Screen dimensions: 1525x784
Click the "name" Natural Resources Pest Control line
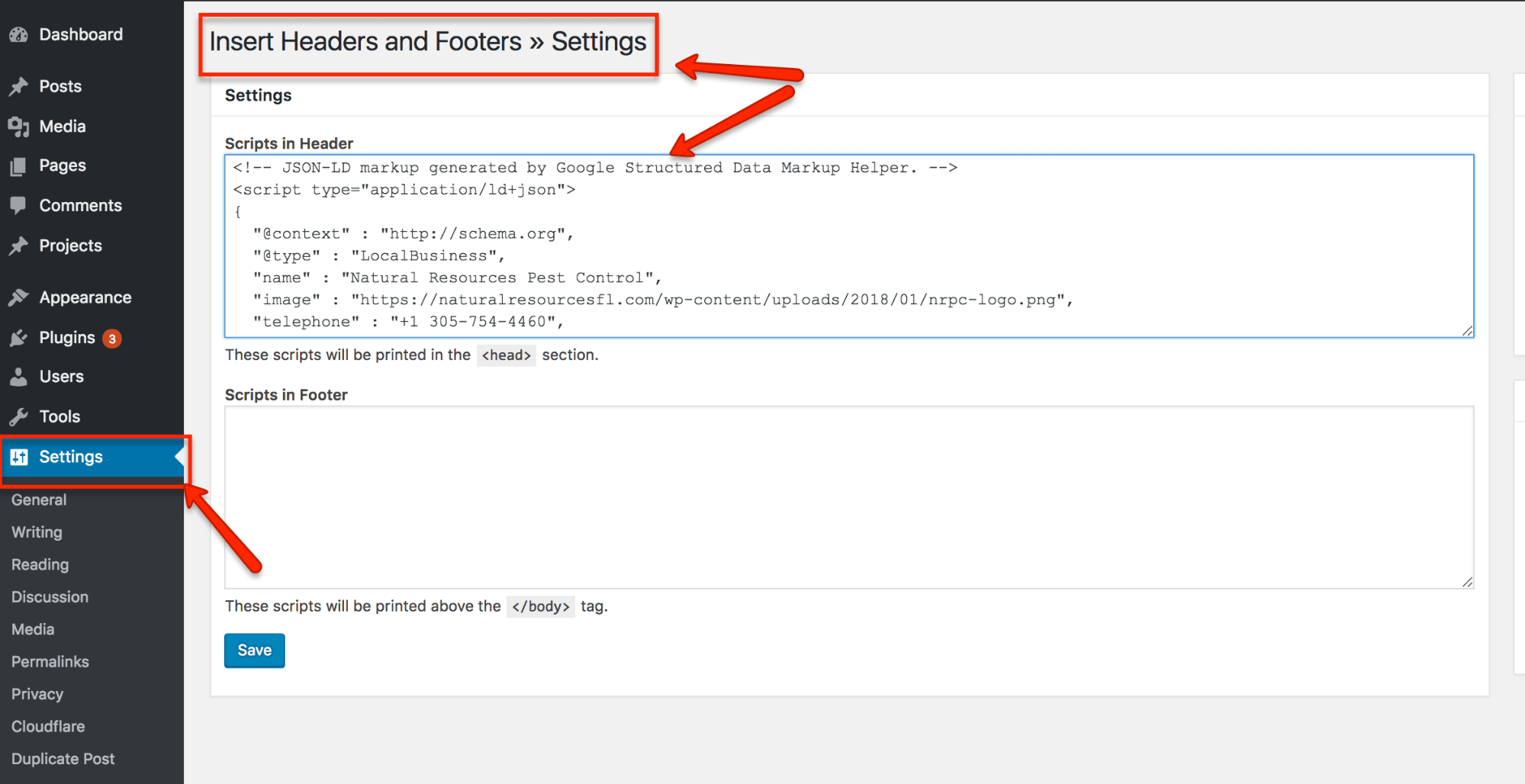[457, 278]
